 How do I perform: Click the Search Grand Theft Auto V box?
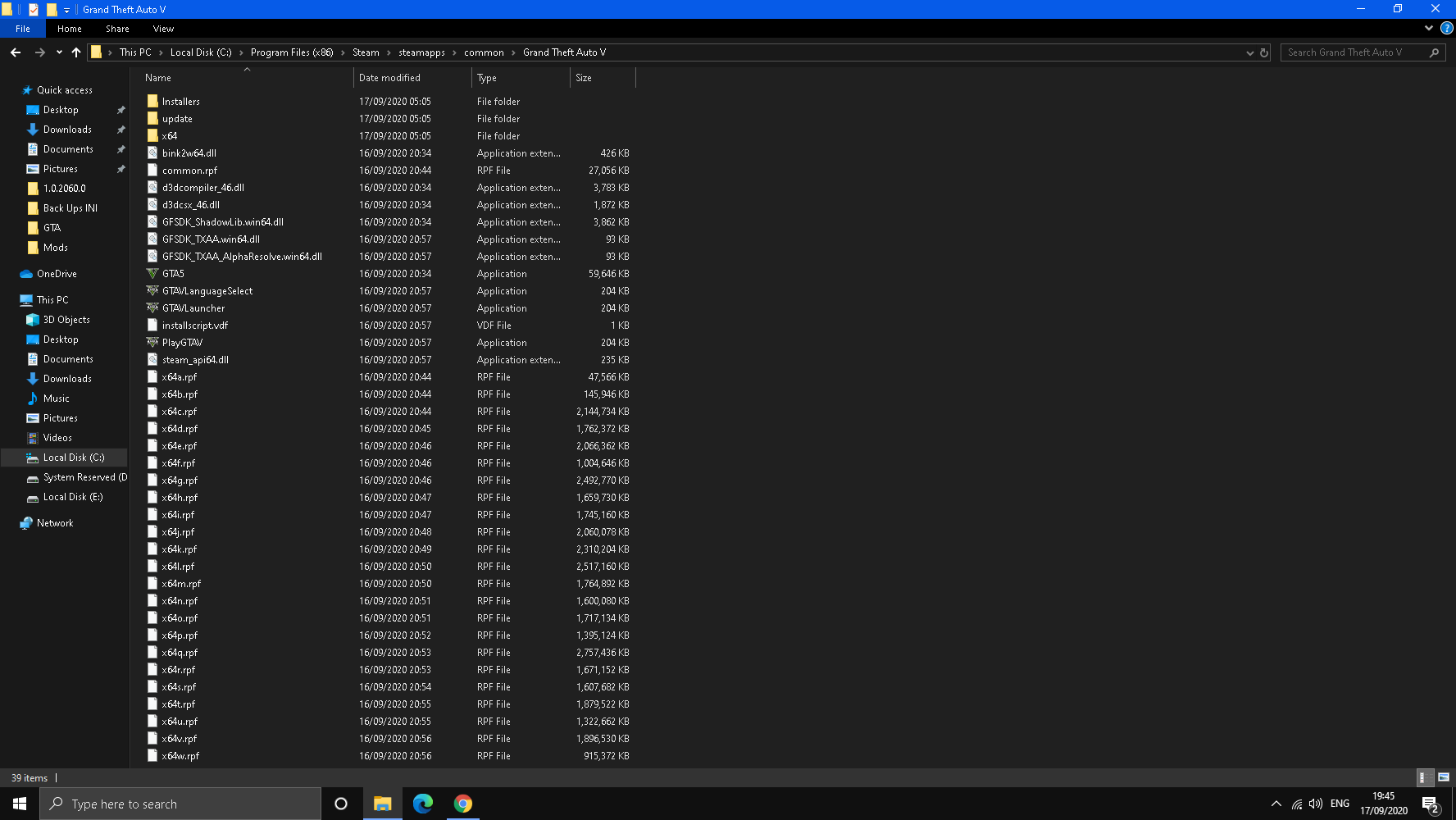1353,52
